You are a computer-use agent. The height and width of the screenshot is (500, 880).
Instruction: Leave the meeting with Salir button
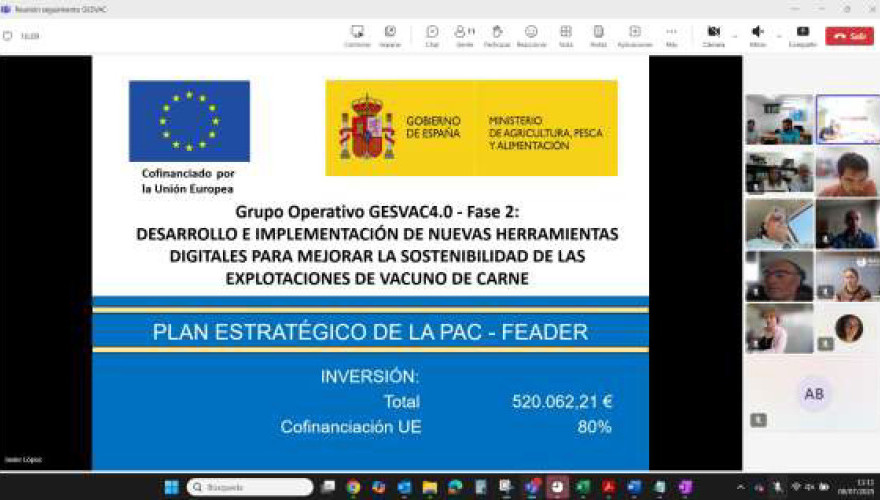point(850,36)
